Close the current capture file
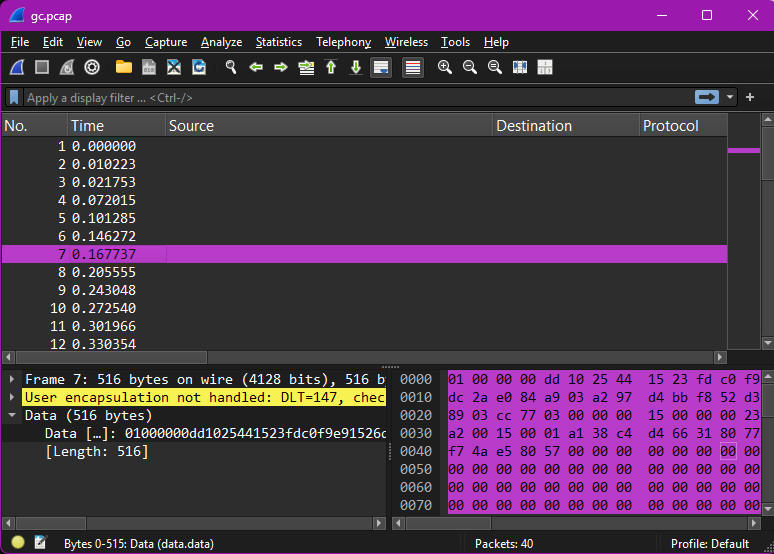This screenshot has height=554, width=774. (x=174, y=67)
